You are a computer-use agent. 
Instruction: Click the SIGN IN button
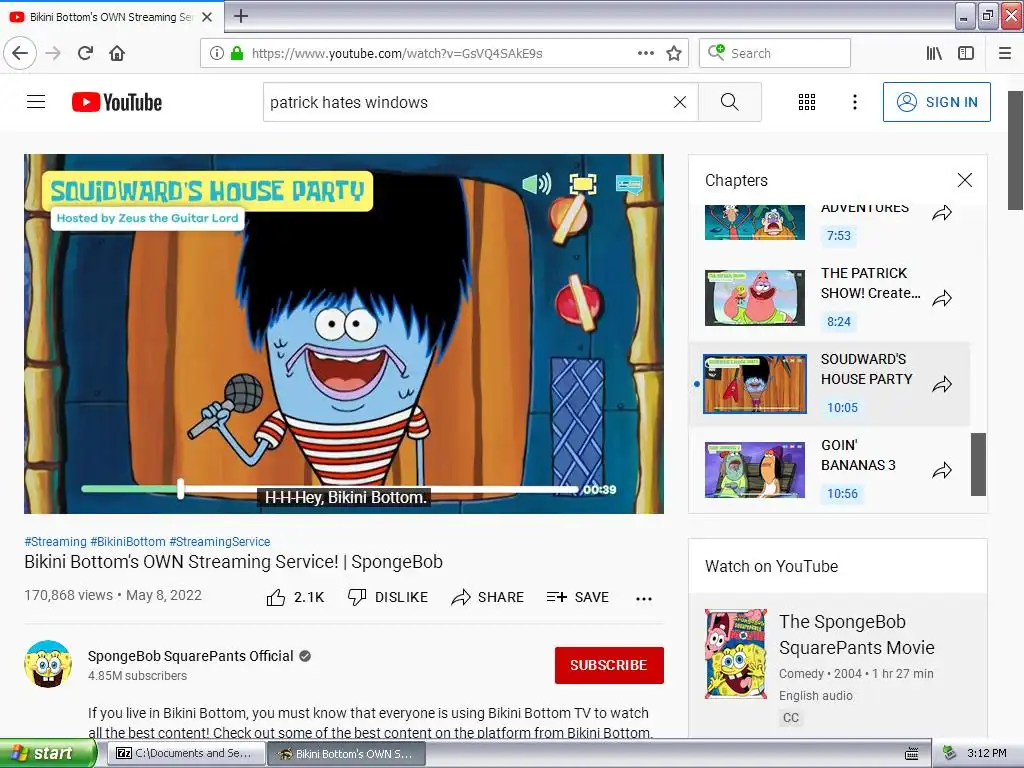(936, 102)
